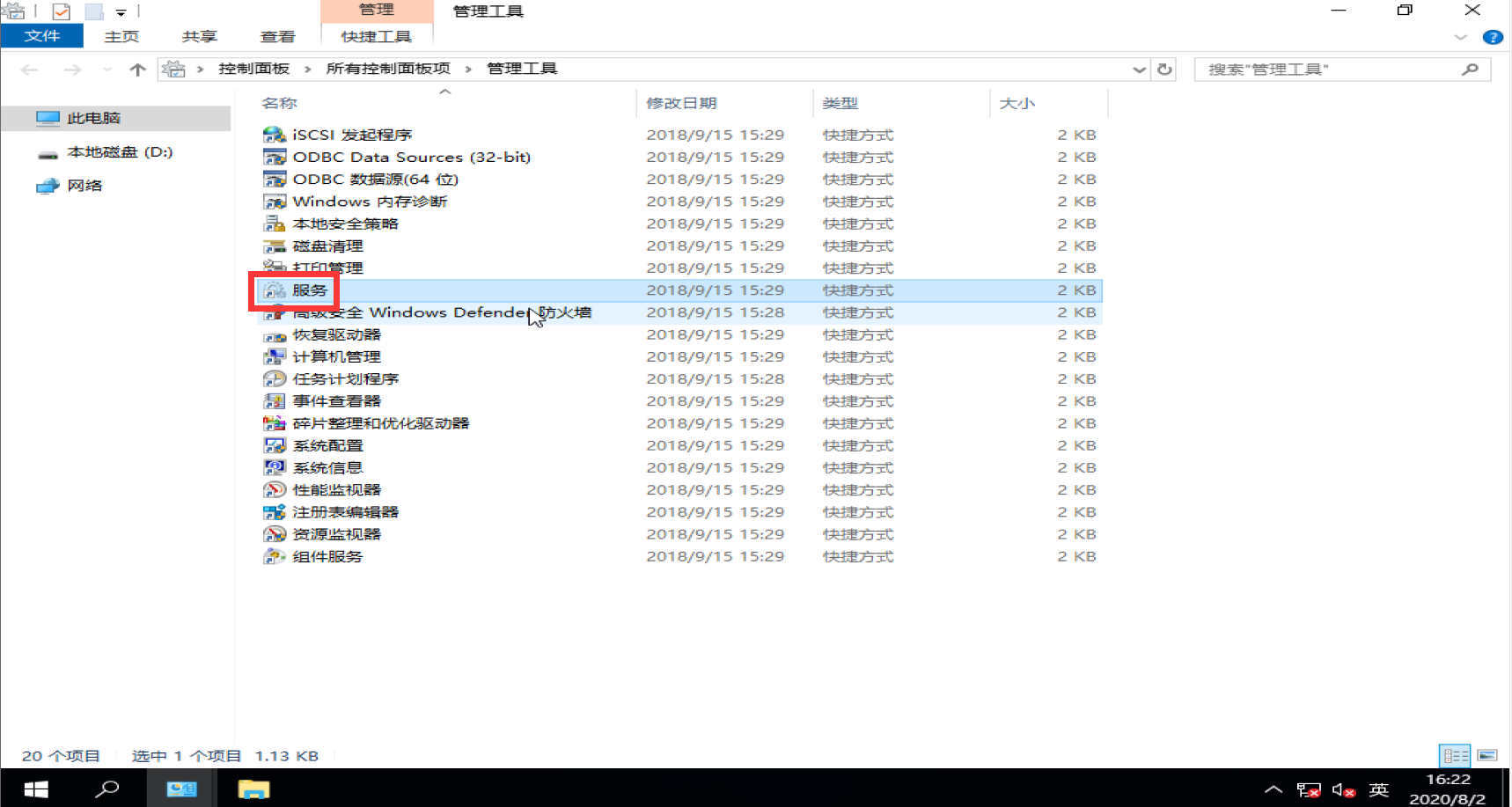Click the 系统配置 icon
Screen dimensions: 1512x807
click(275, 445)
